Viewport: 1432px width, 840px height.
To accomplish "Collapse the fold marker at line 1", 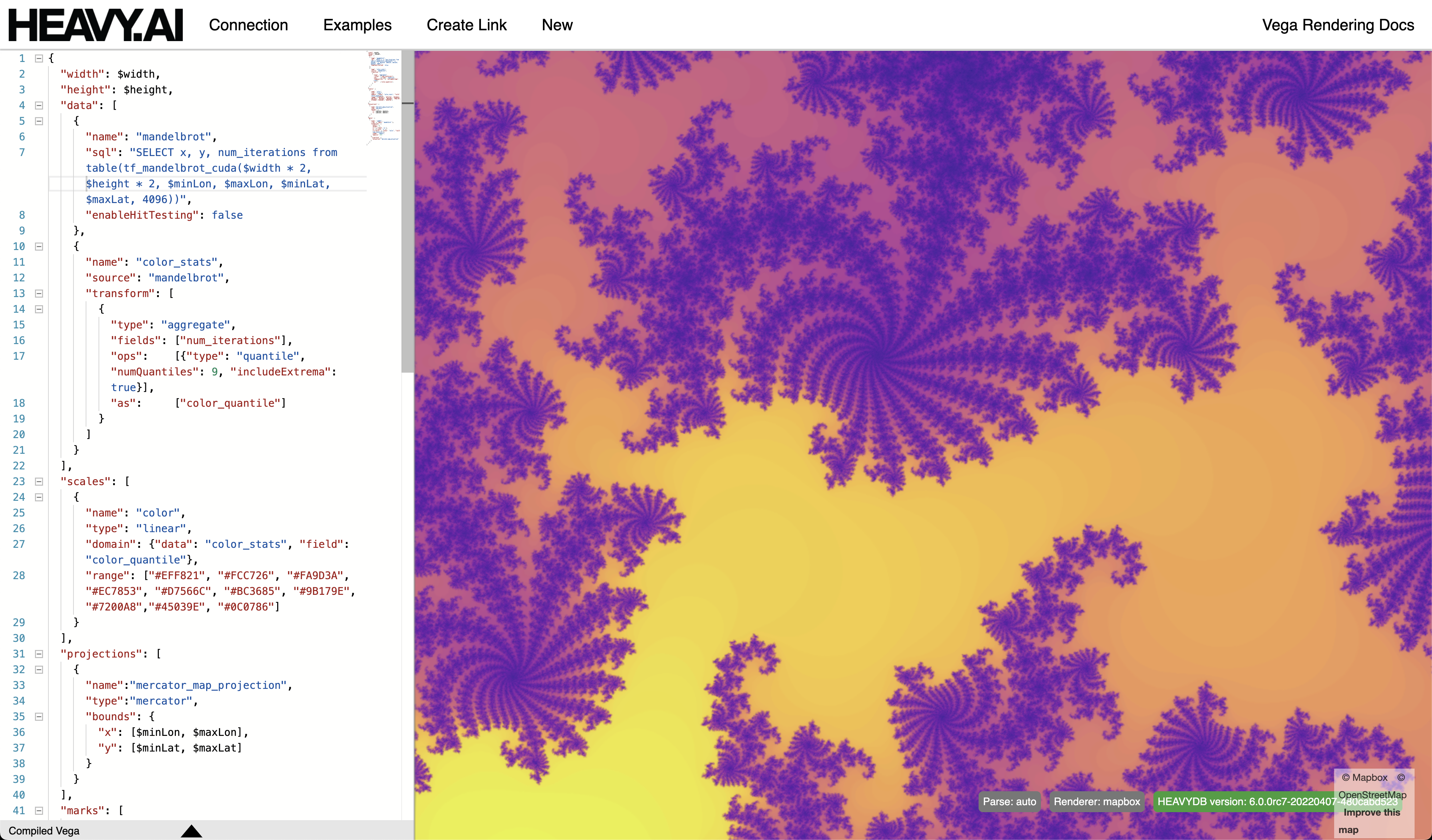I will coord(39,59).
